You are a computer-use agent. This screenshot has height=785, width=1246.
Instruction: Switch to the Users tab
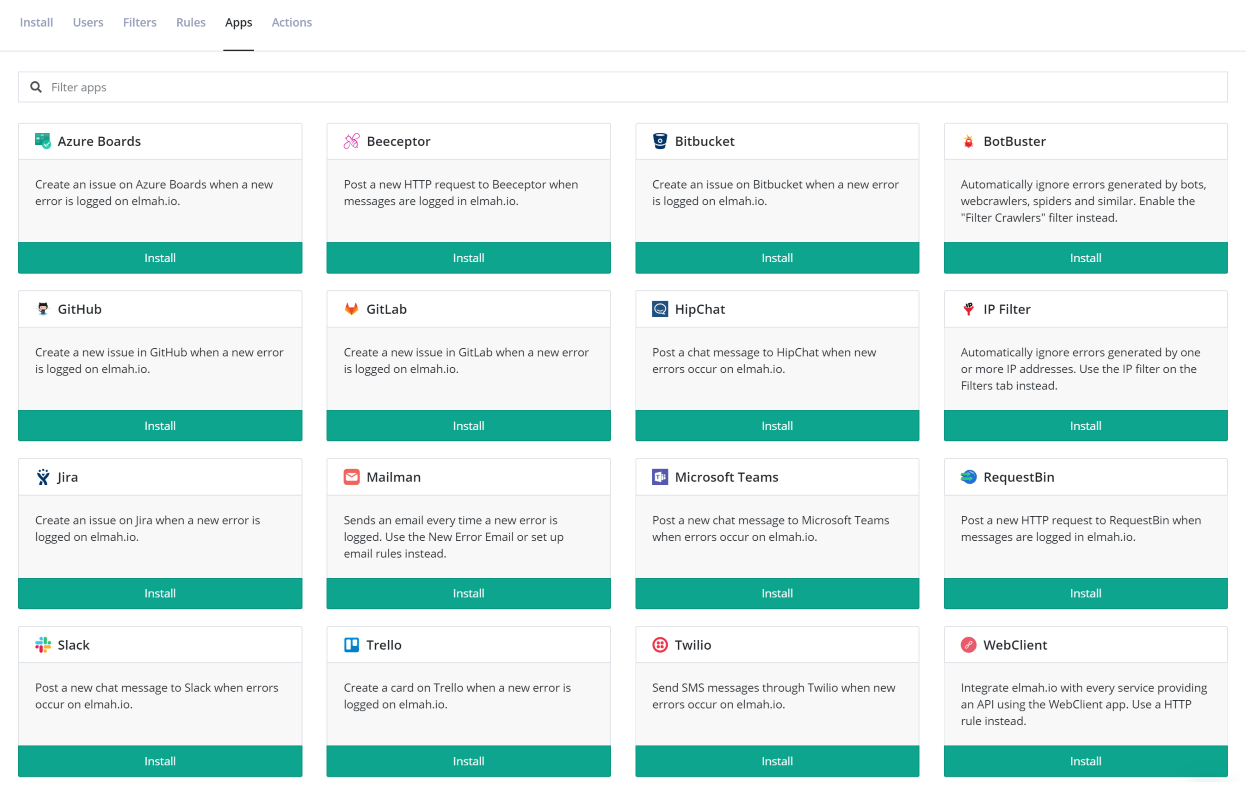coord(87,21)
